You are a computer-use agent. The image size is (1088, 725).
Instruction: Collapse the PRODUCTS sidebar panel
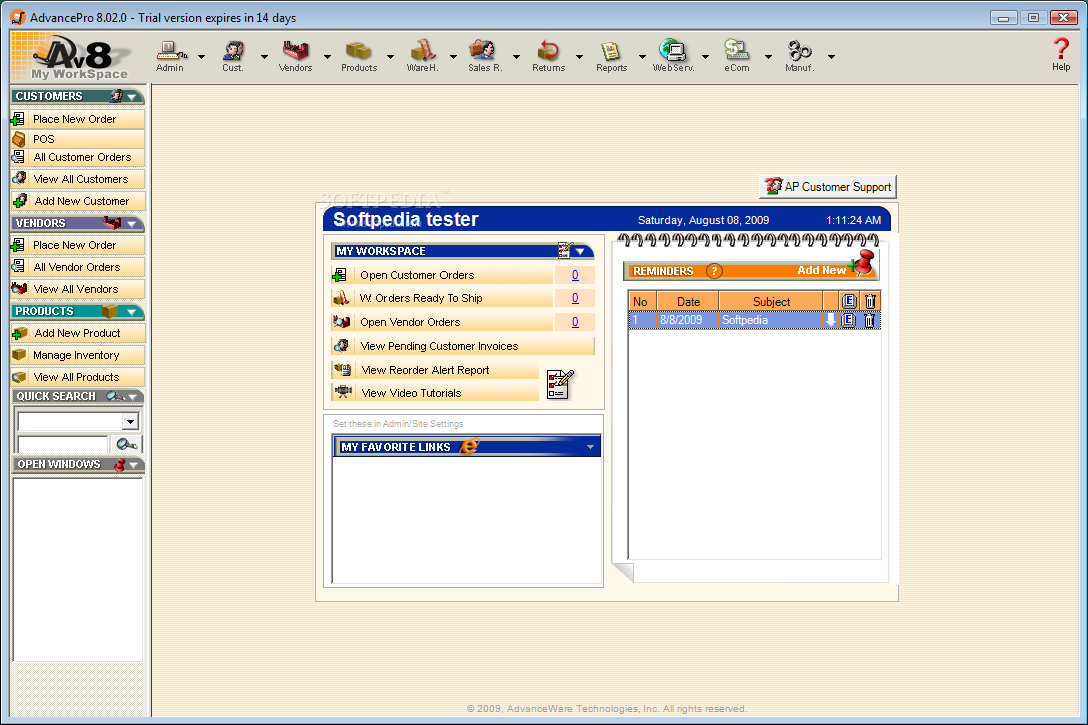point(132,312)
